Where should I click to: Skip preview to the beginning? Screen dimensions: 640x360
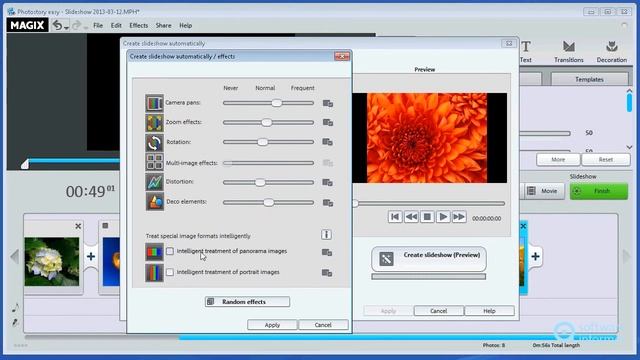click(395, 217)
